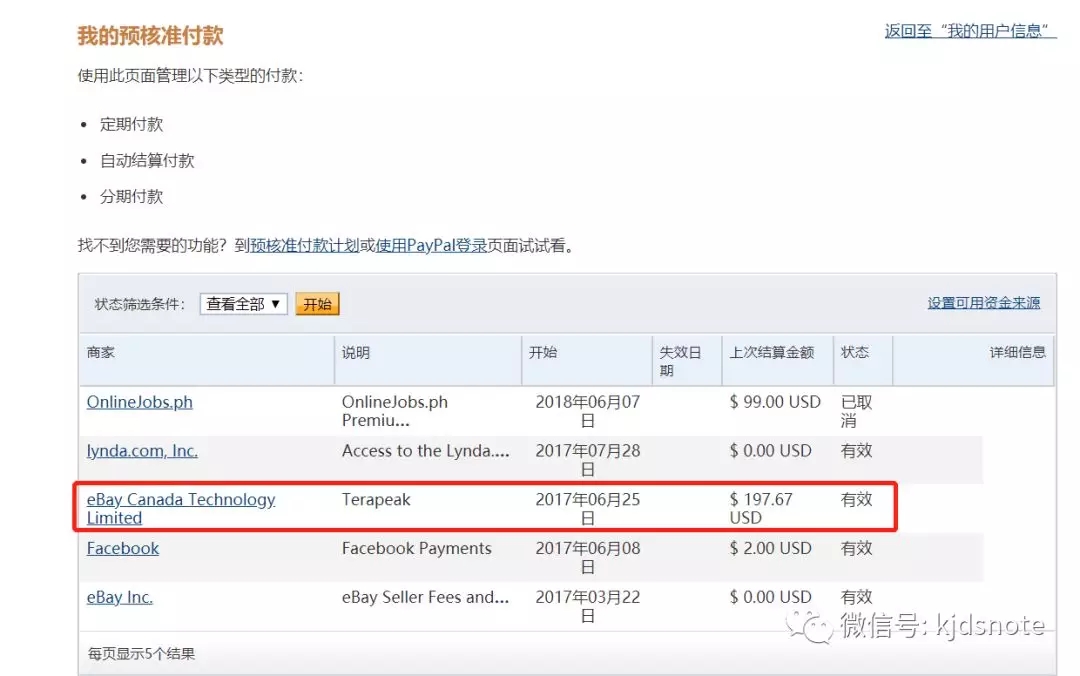Click the 开始 button
Image resolution: width=1080 pixels, height=676 pixels.
pyautogui.click(x=318, y=304)
